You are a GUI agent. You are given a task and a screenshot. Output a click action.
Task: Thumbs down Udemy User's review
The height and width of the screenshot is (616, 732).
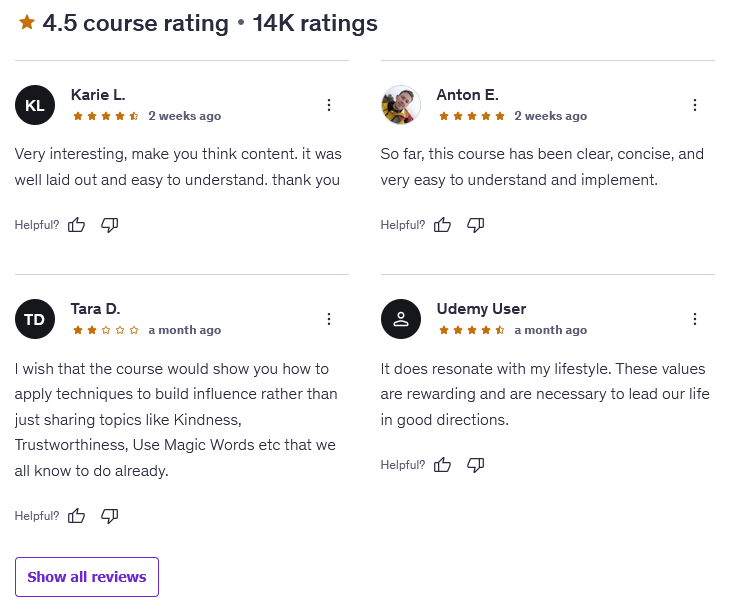pos(476,464)
